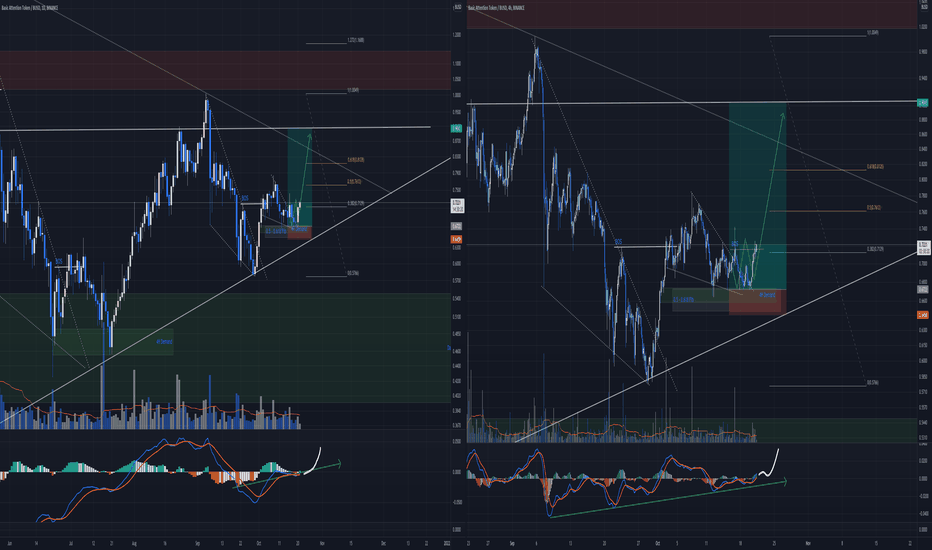Click the BUSD currency label atop 1D price axis
This screenshot has width=932, height=550.
[457, 8]
